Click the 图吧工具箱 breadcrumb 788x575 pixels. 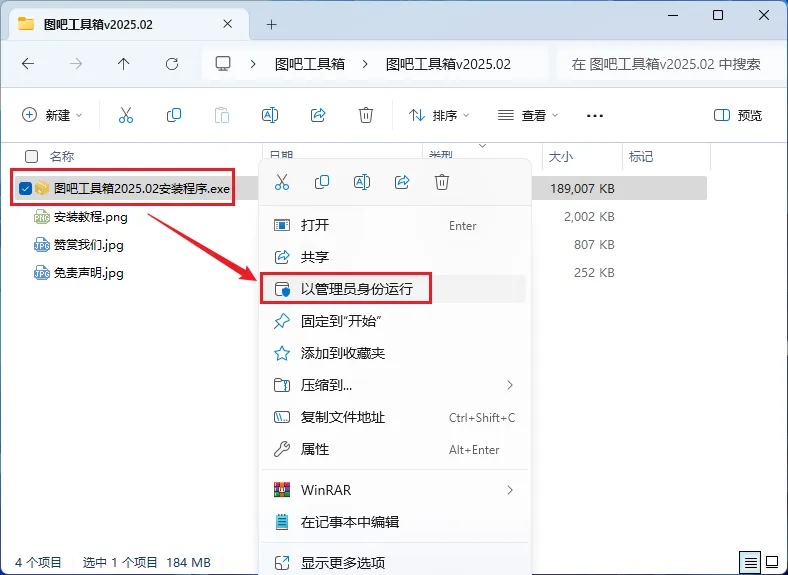pyautogui.click(x=310, y=64)
